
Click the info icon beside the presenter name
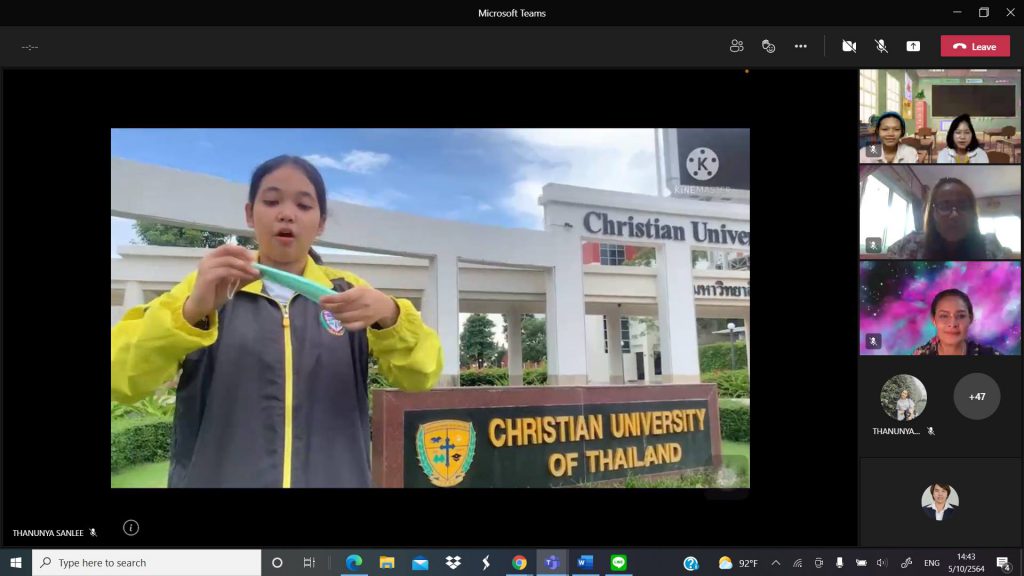tap(131, 528)
